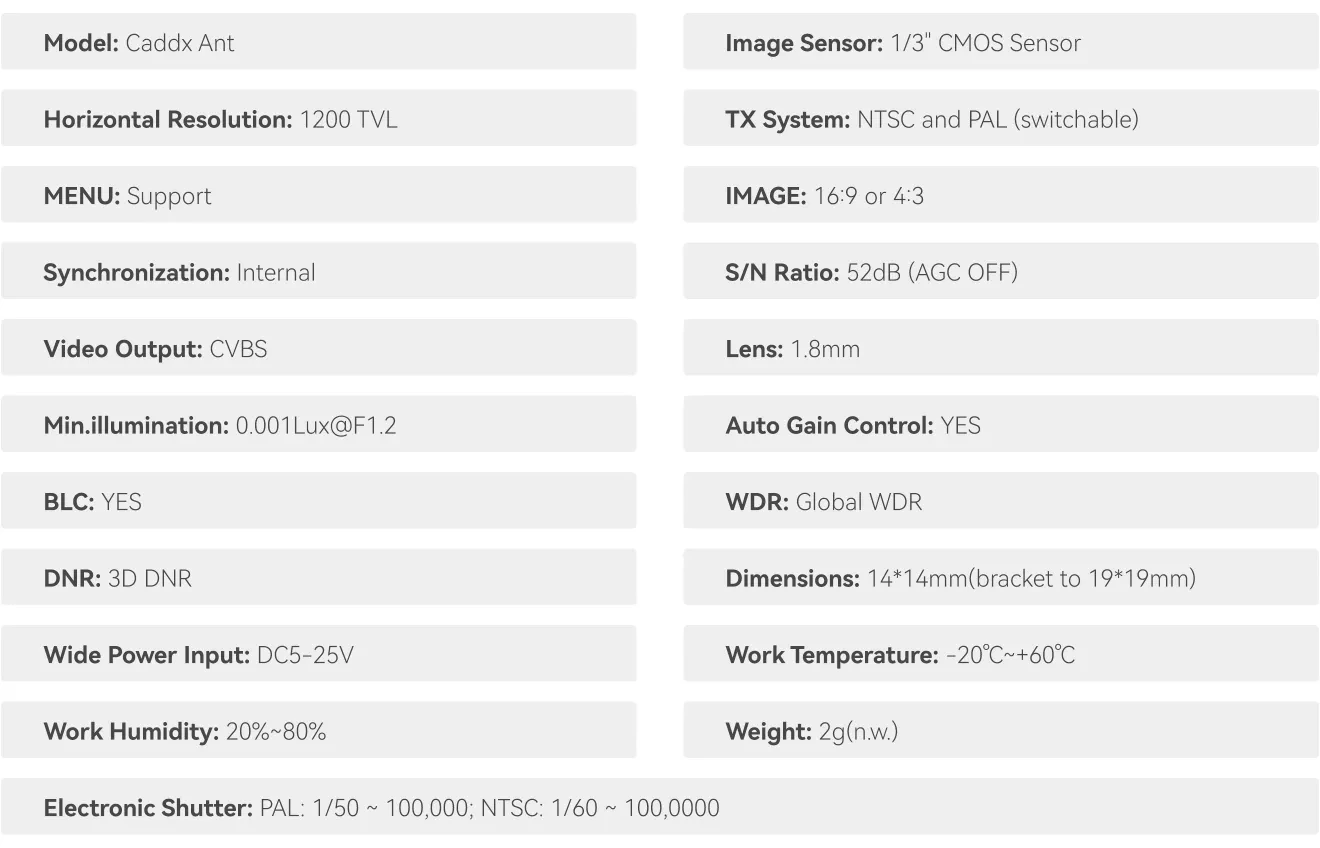Select the Lens: 1.8mm row
The height and width of the screenshot is (848, 1320).
pos(1001,349)
